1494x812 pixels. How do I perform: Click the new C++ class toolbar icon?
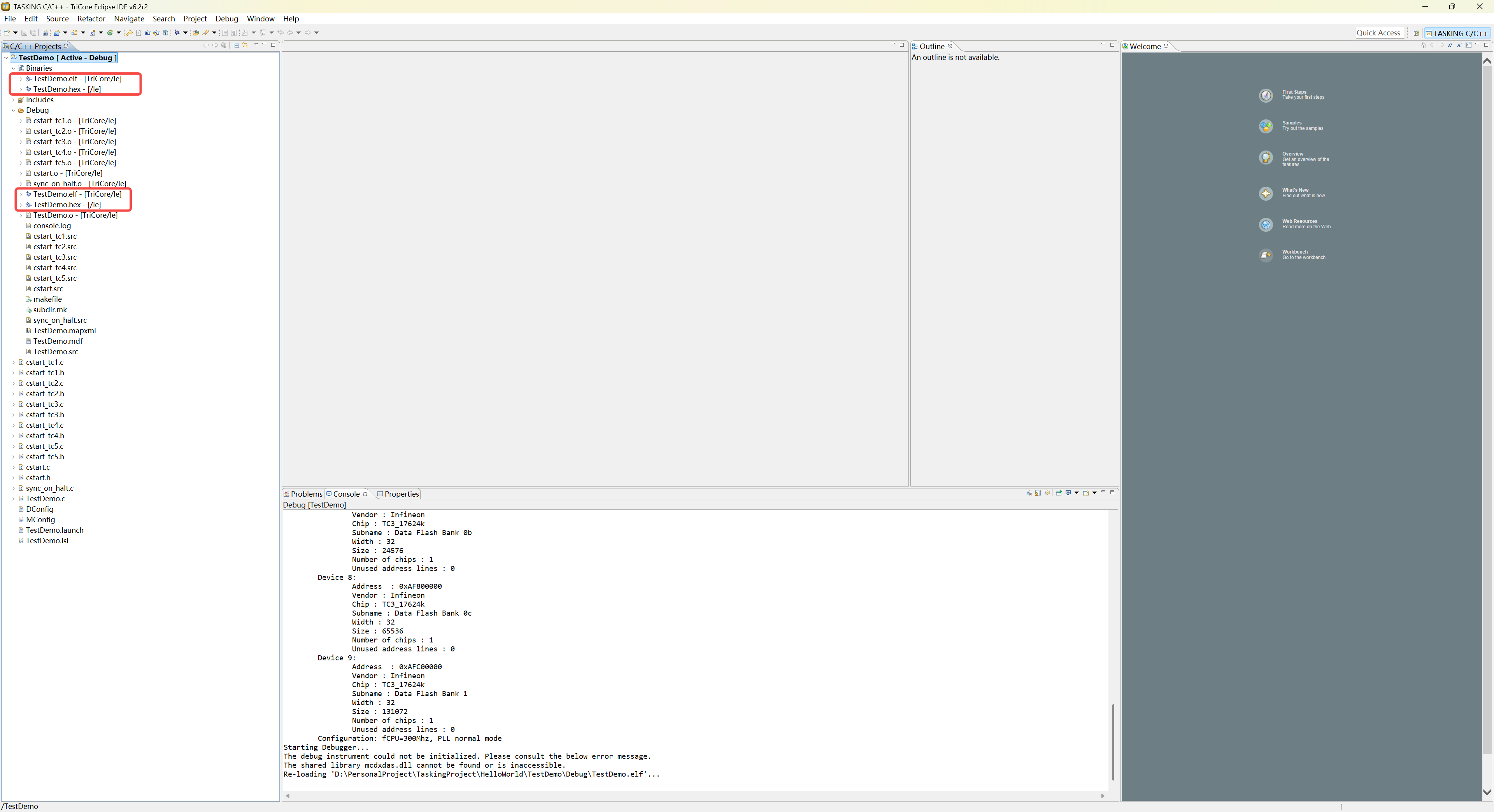coord(110,32)
